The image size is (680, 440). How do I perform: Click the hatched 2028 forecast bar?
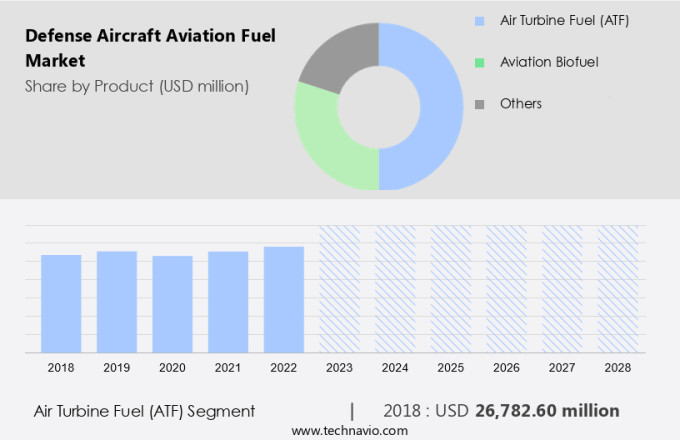pyautogui.click(x=618, y=289)
